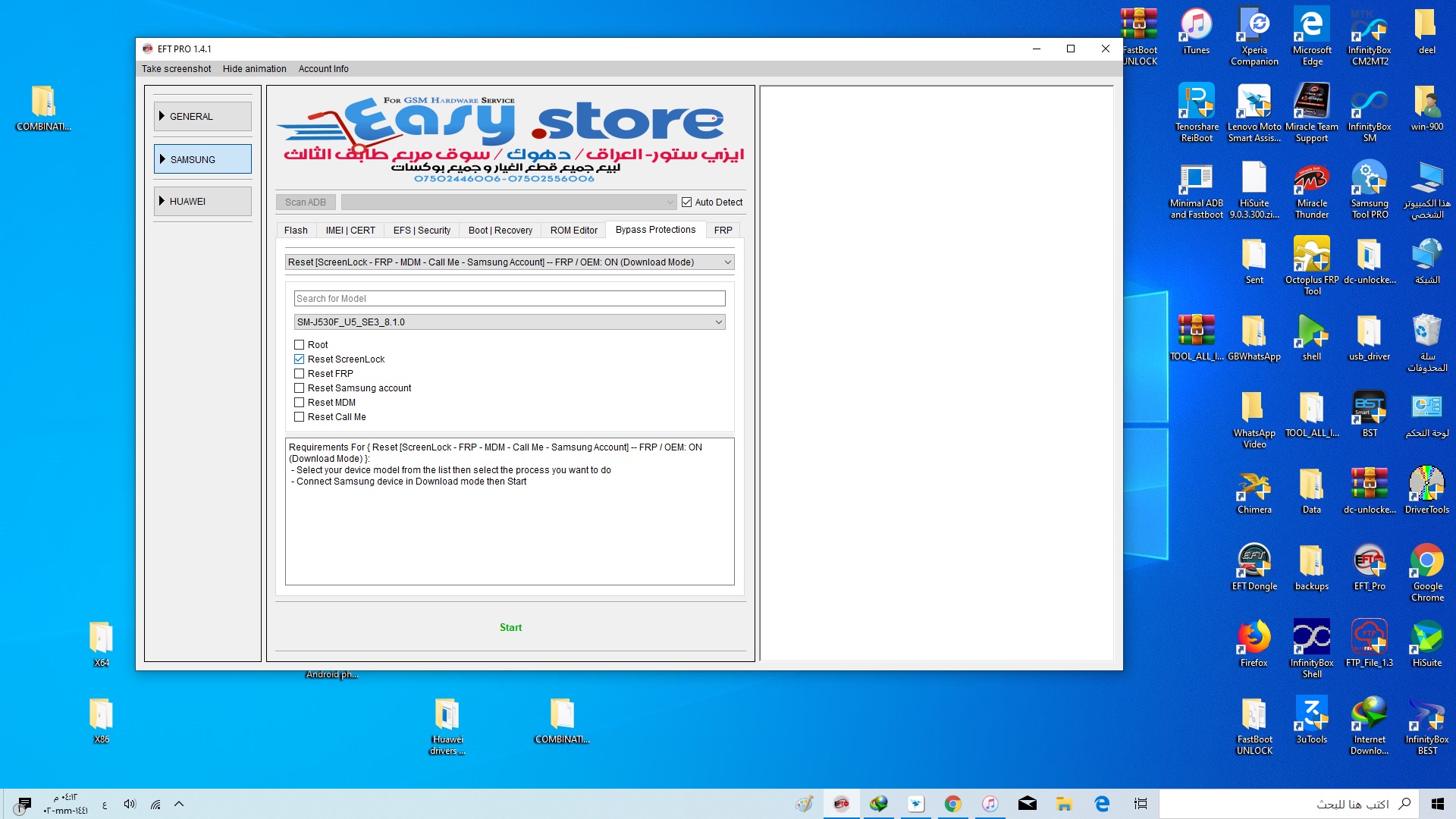The image size is (1456, 819).
Task: Click Take screenshot in the menu bar
Action: [x=176, y=69]
